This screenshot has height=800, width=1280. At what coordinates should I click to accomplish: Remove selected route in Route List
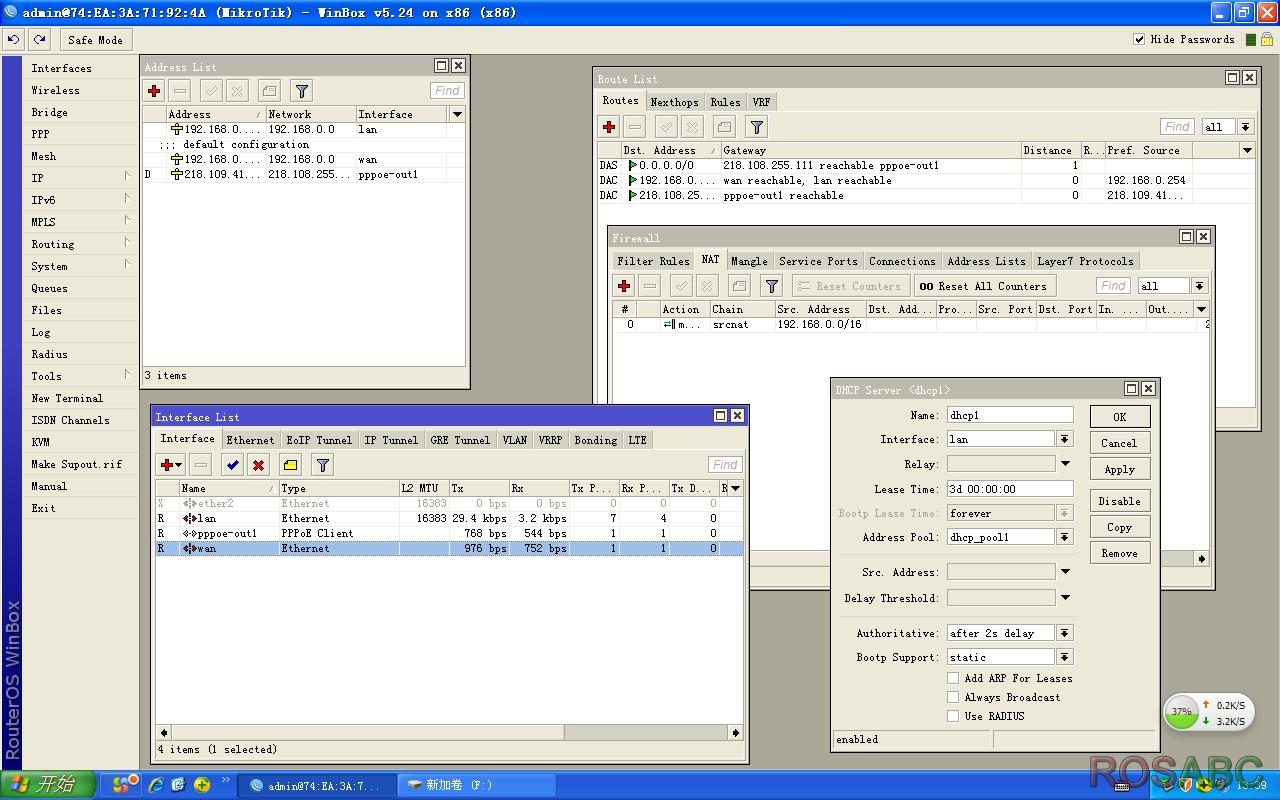(x=634, y=127)
